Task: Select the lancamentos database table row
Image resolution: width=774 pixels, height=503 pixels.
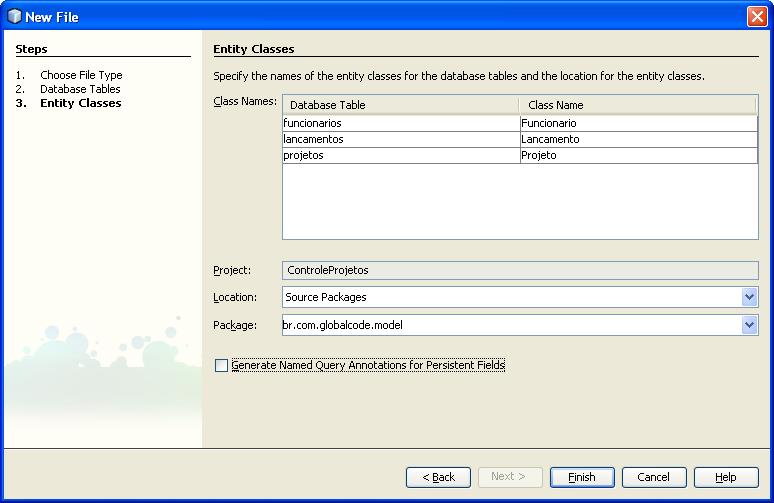Action: [x=400, y=139]
